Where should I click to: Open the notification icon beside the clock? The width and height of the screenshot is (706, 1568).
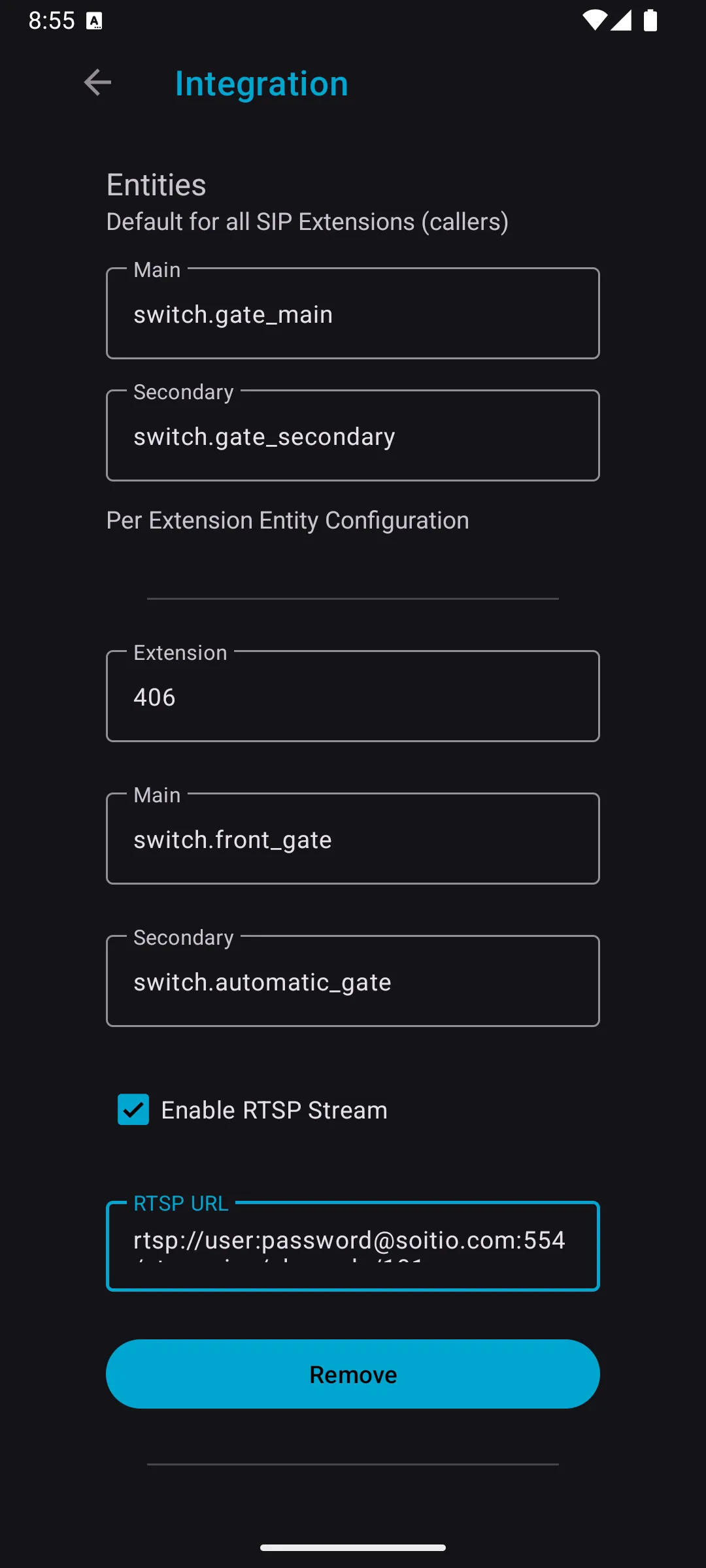pyautogui.click(x=94, y=21)
